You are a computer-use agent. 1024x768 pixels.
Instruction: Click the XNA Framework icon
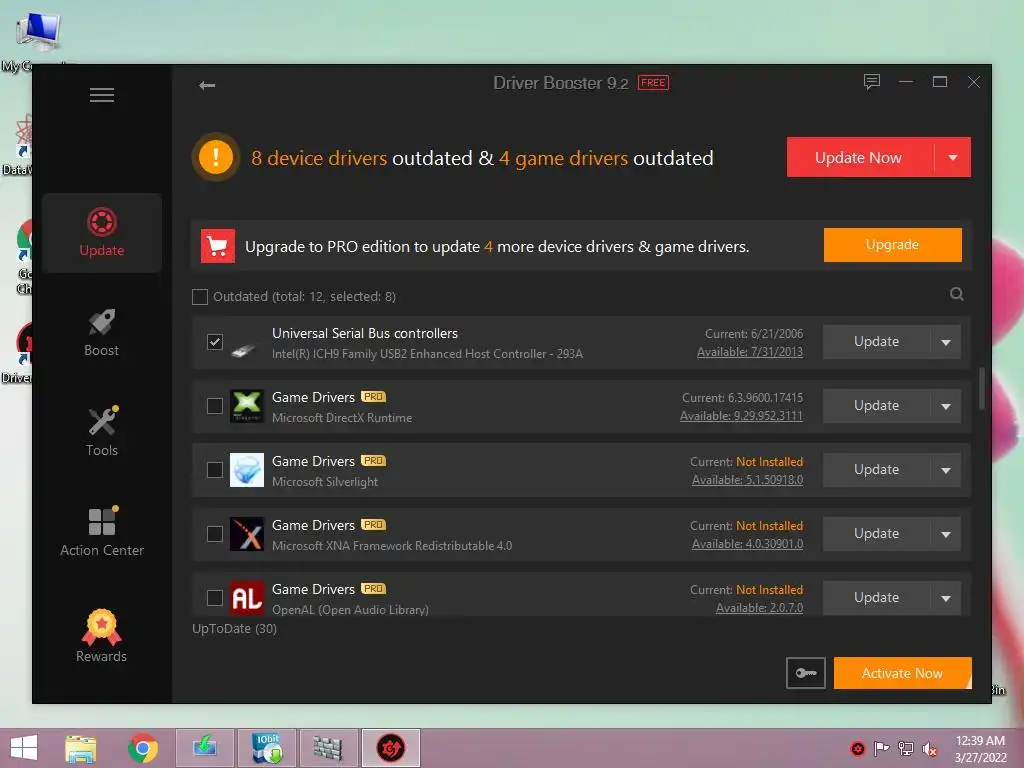point(247,534)
